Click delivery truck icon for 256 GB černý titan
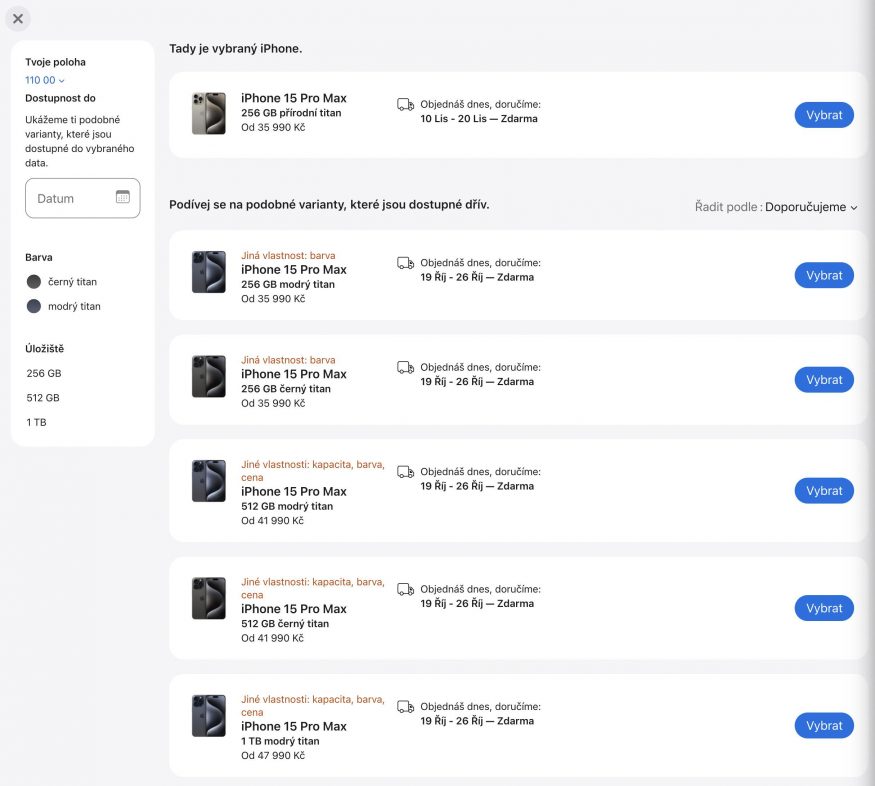 point(405,367)
